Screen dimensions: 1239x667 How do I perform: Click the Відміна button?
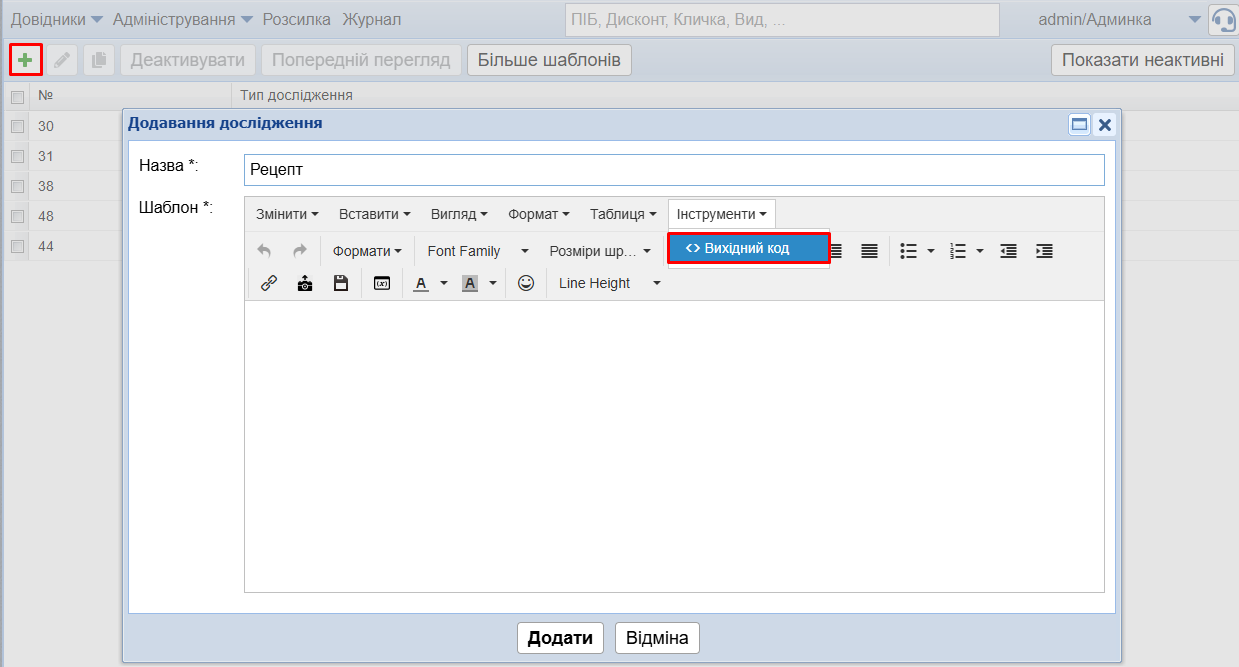coord(657,638)
